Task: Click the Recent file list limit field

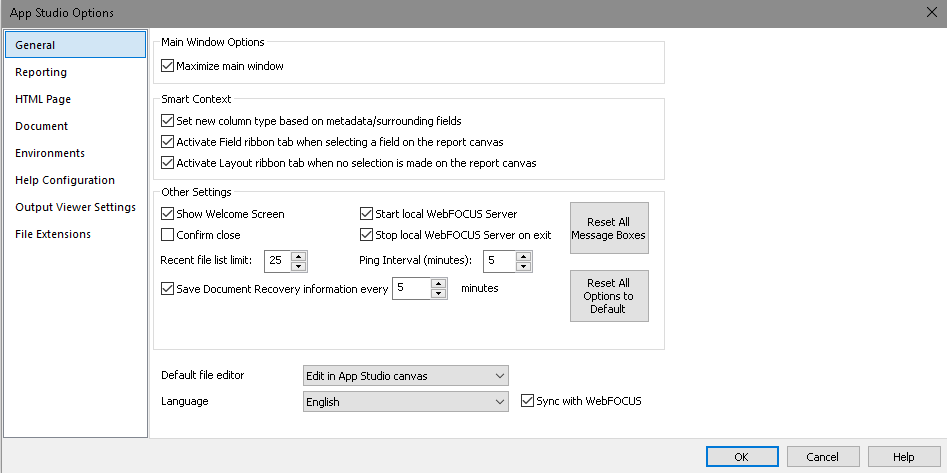Action: [278, 261]
